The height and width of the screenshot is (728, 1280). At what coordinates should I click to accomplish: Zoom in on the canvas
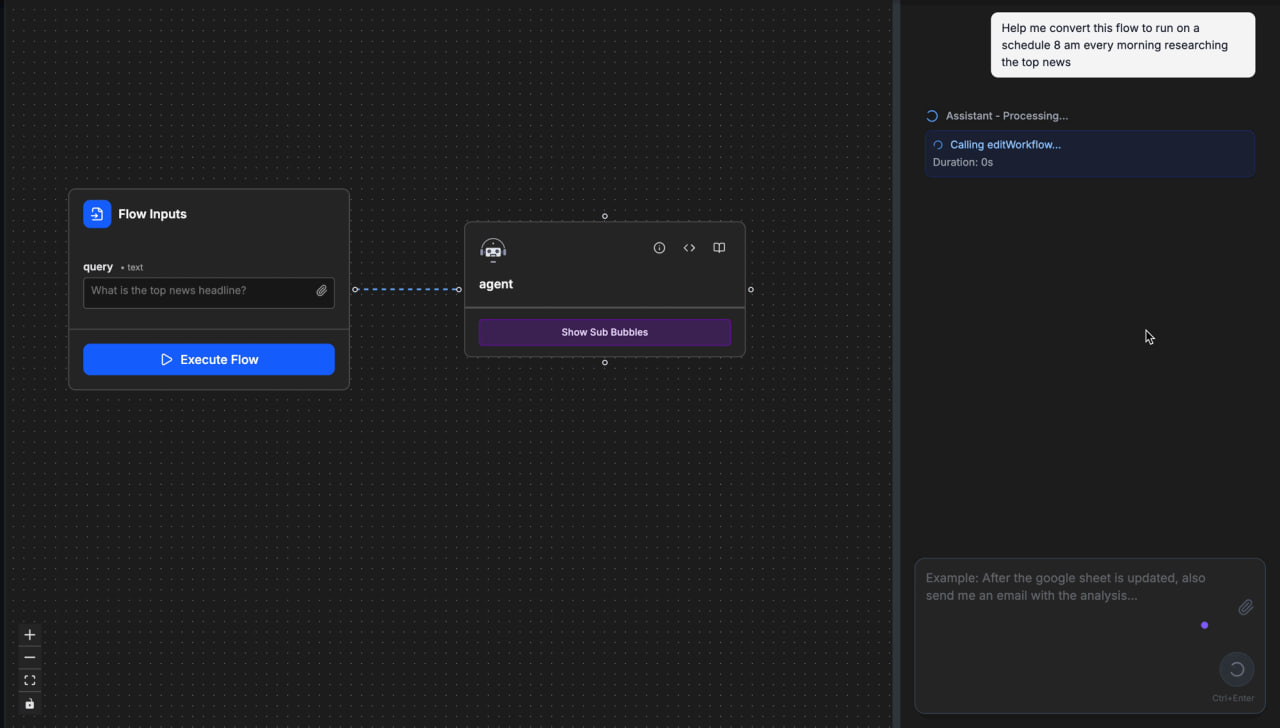(x=30, y=635)
